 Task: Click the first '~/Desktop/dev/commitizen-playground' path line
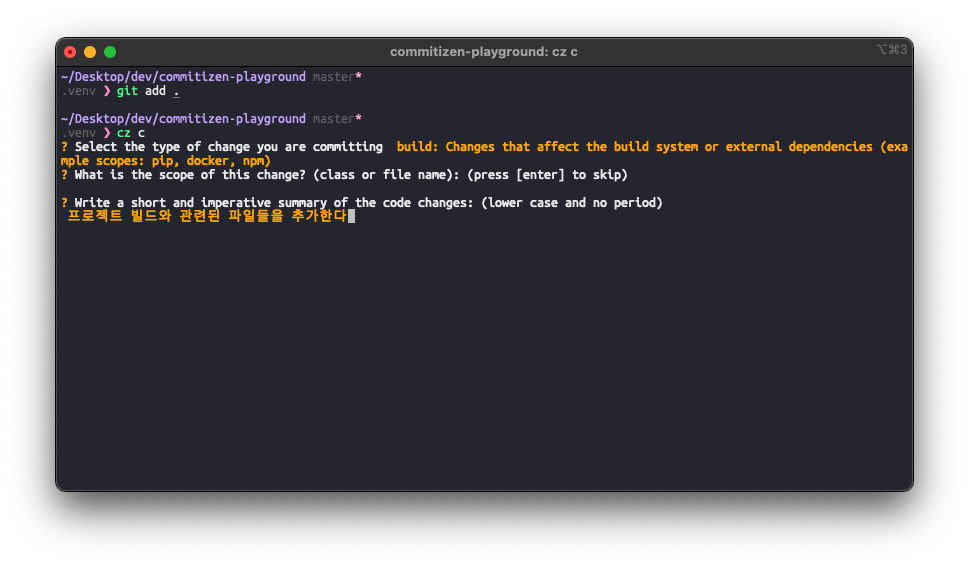pyautogui.click(x=184, y=77)
